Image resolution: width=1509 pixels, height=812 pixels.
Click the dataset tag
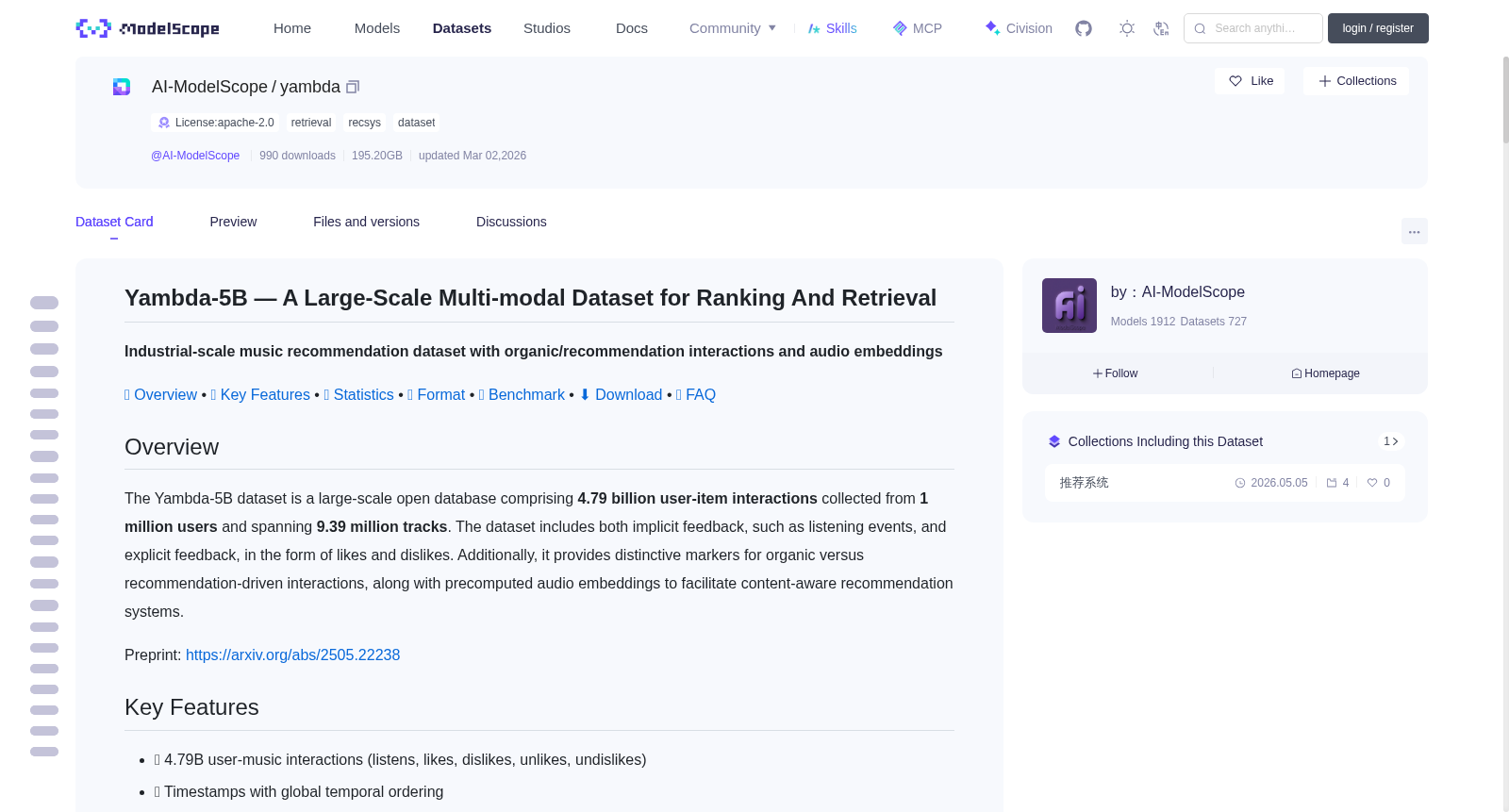(x=416, y=123)
